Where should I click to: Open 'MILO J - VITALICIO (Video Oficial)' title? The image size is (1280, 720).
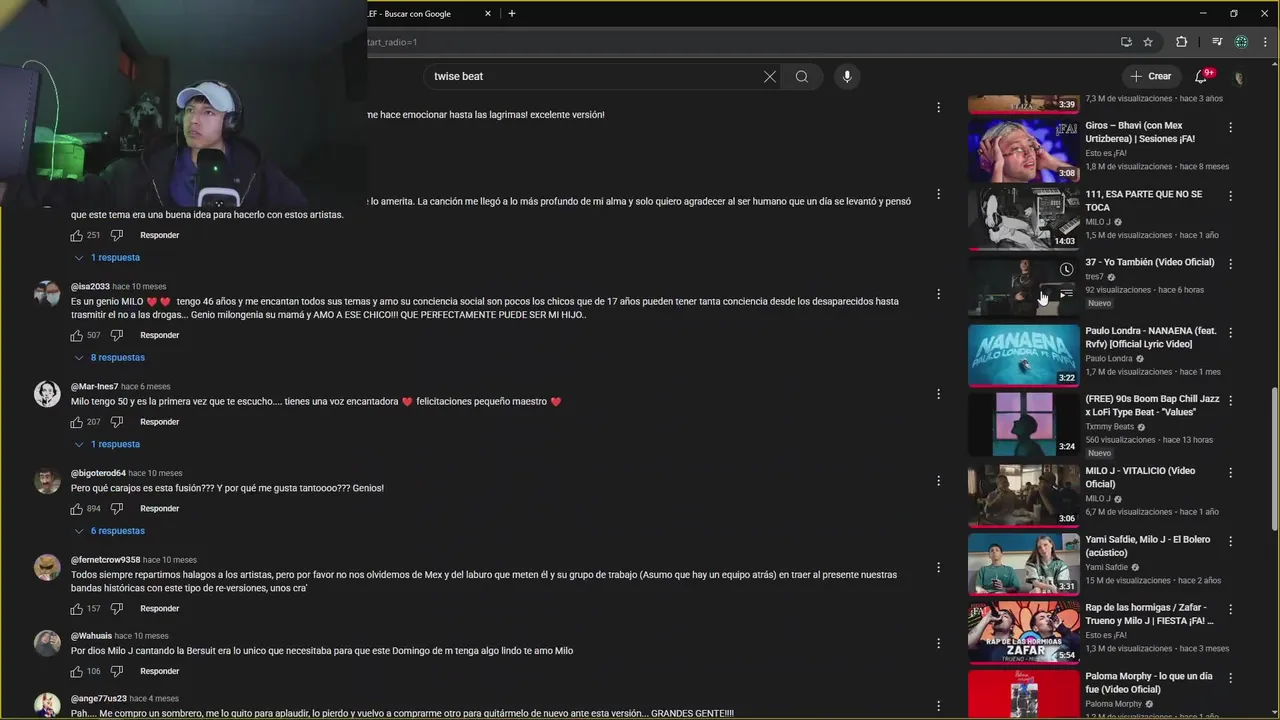(x=1140, y=477)
